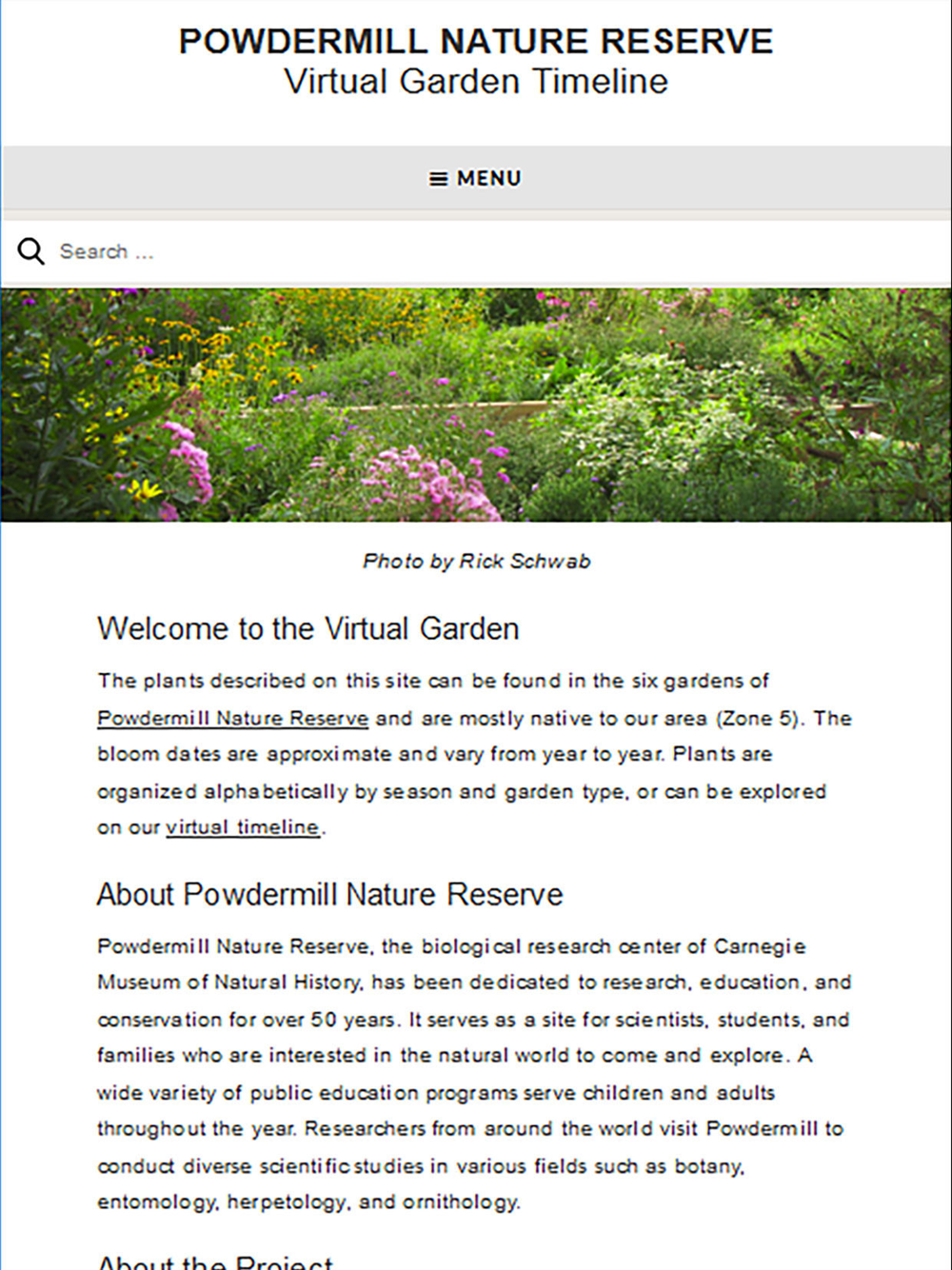Click the 'About Powdermill Nature Reserve' heading

pos(330,894)
